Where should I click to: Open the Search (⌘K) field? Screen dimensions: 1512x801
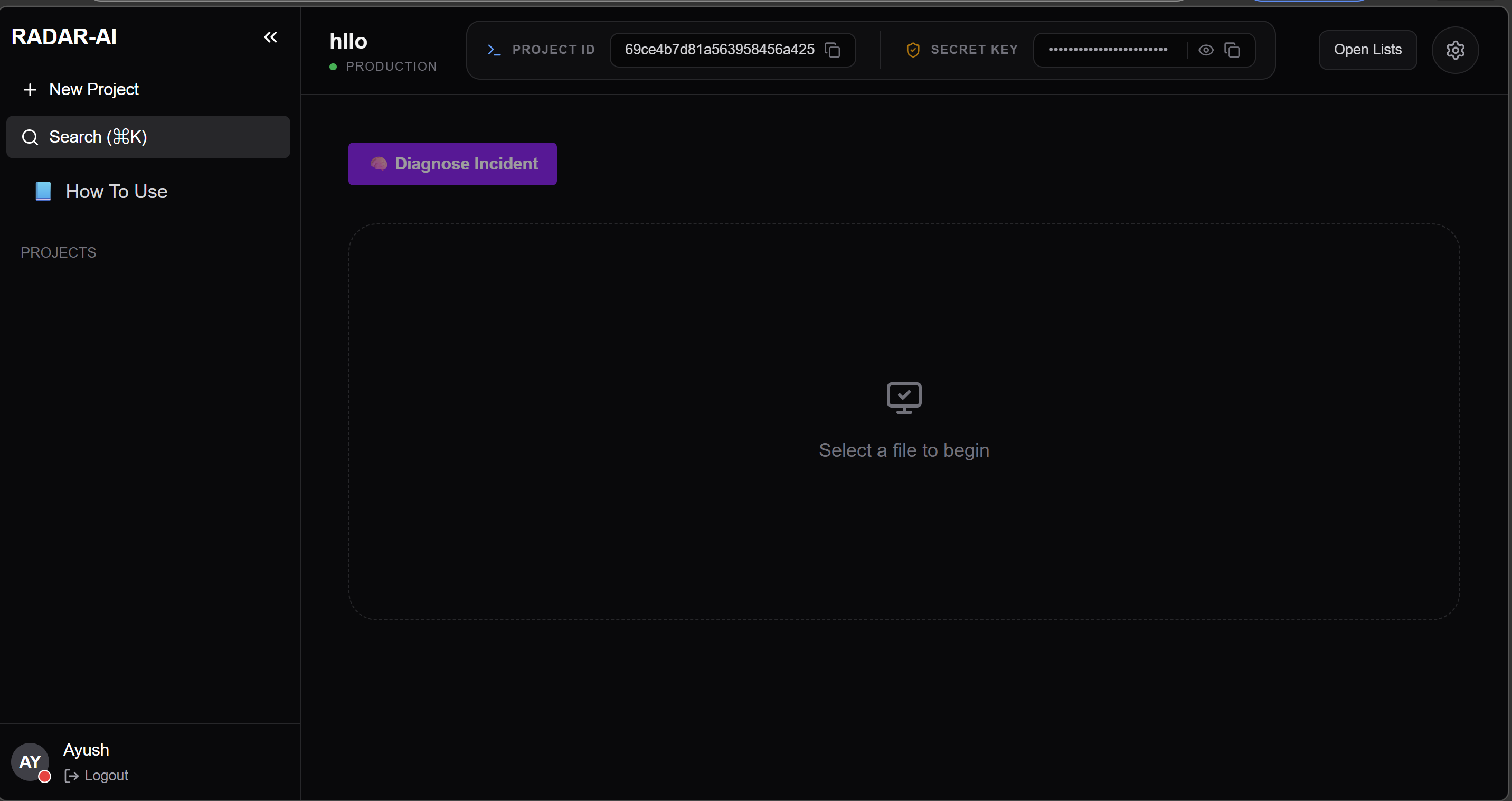(x=148, y=137)
